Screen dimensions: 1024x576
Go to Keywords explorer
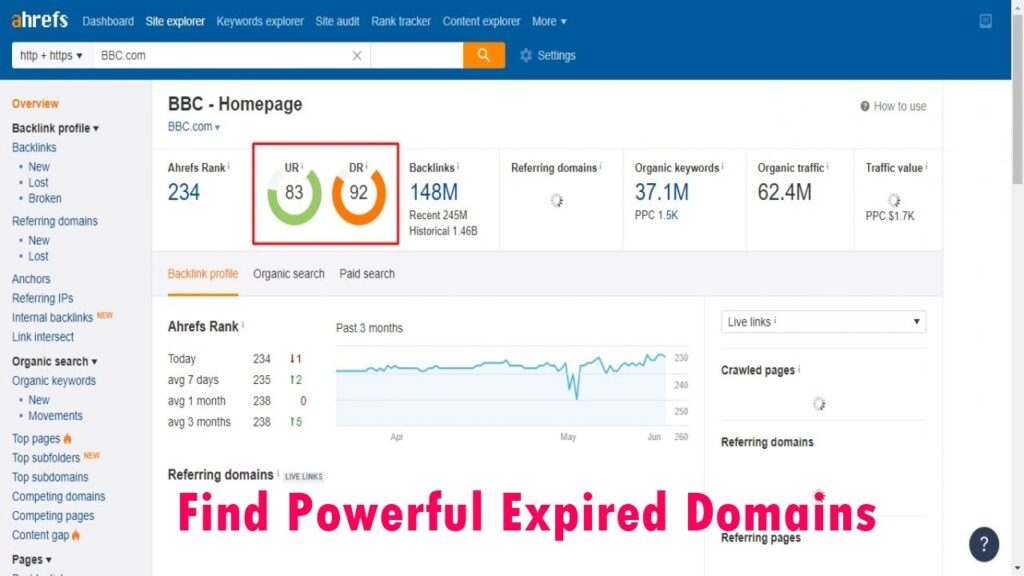click(260, 22)
